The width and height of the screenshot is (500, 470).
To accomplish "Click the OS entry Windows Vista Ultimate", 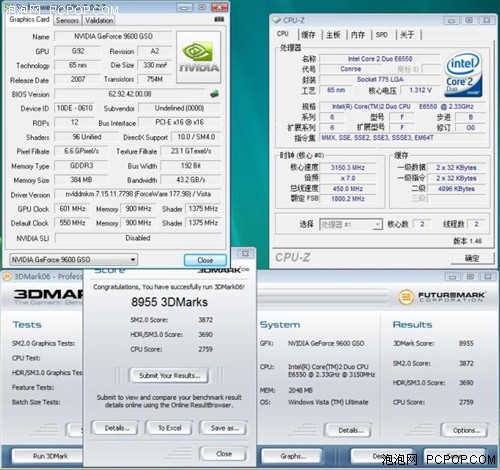I will (x=328, y=402).
